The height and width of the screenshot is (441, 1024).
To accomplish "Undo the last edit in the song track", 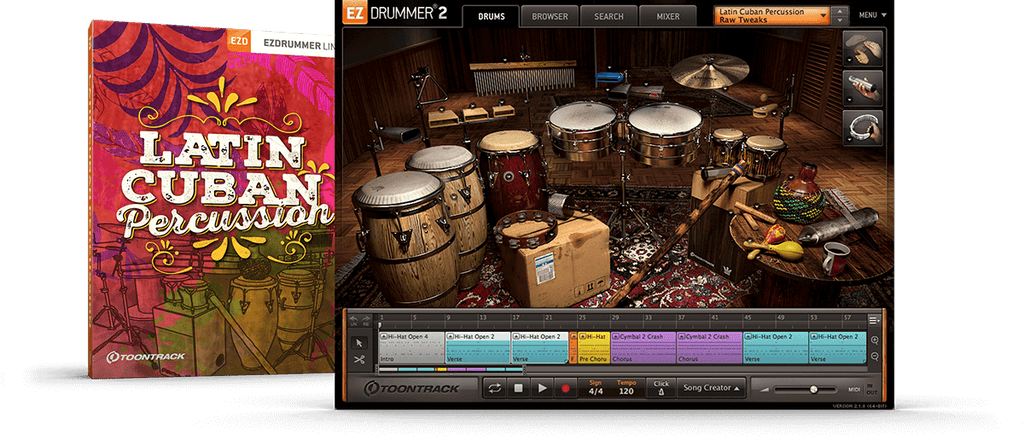I will click(353, 320).
